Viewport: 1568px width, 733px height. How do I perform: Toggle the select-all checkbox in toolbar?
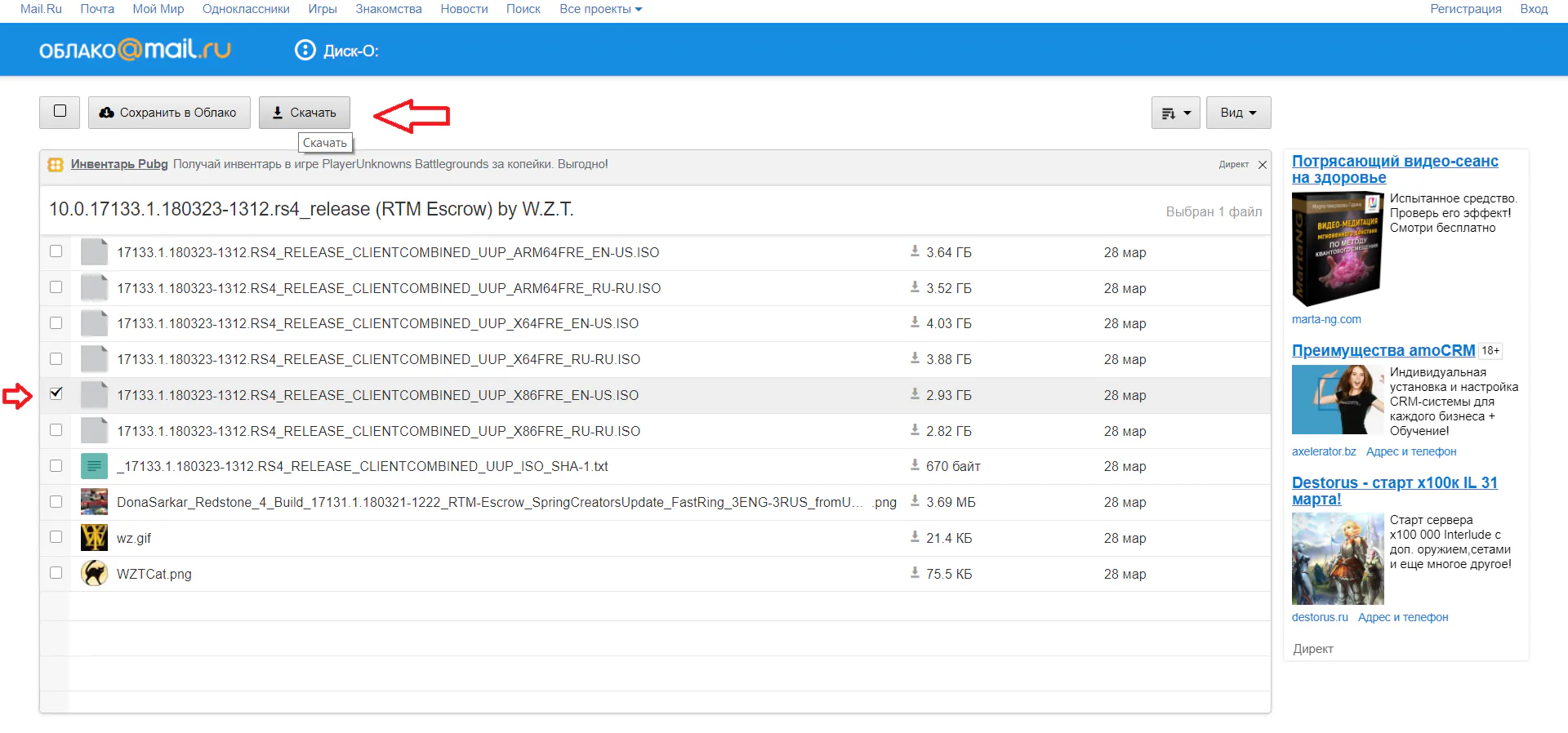pyautogui.click(x=60, y=111)
